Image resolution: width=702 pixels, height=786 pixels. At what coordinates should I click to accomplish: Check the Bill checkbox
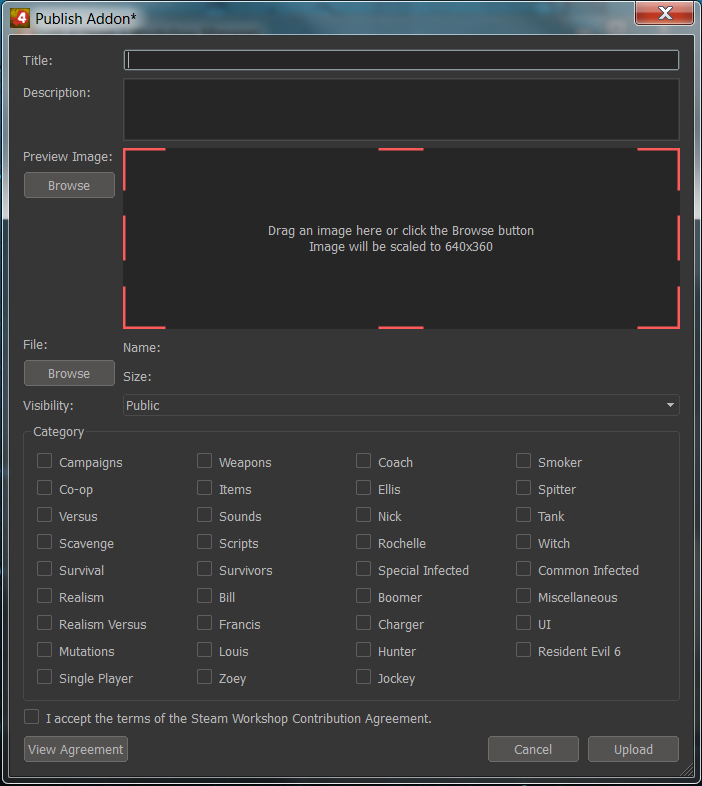point(205,596)
